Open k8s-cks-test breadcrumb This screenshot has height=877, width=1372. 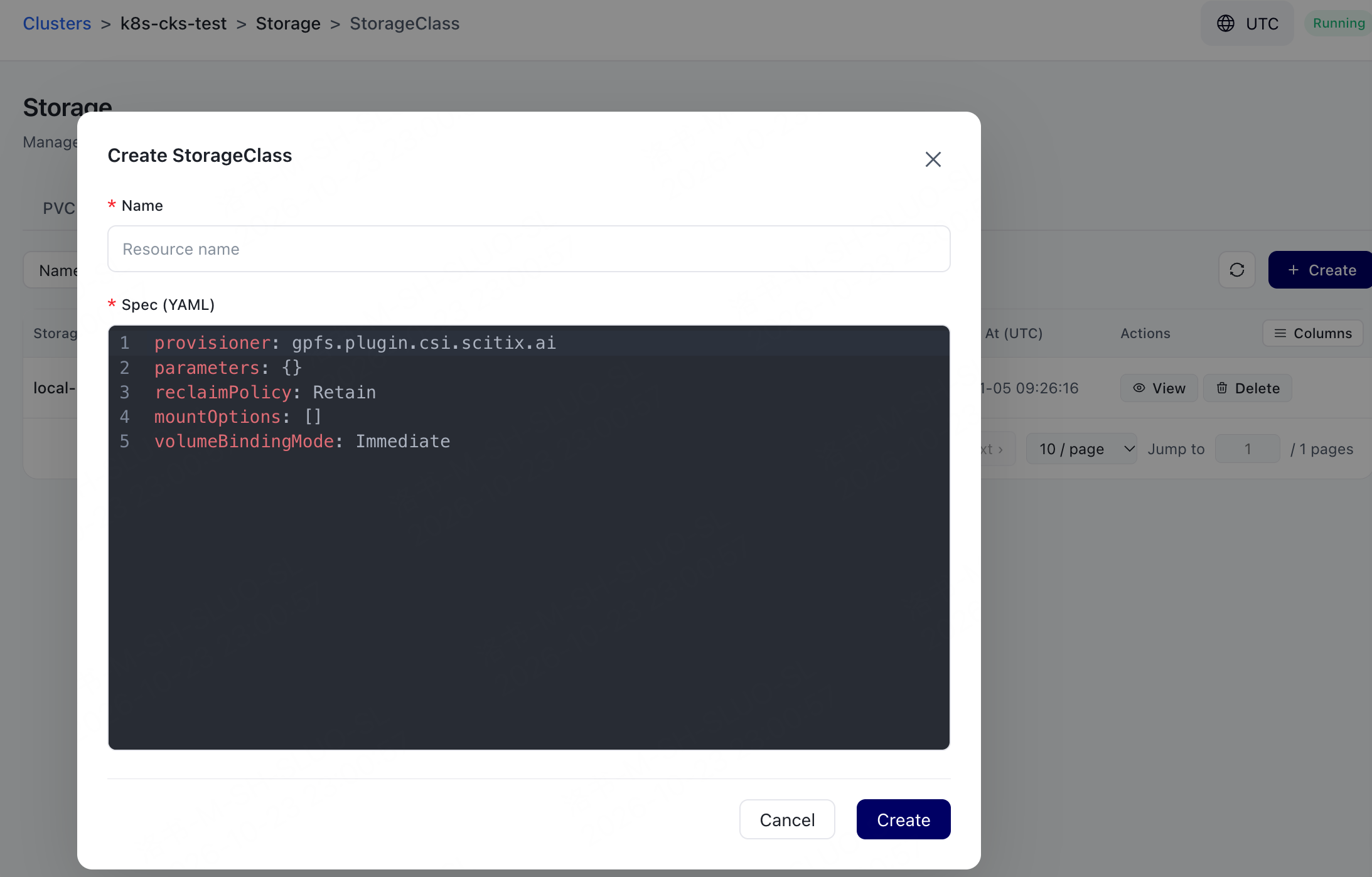click(173, 23)
